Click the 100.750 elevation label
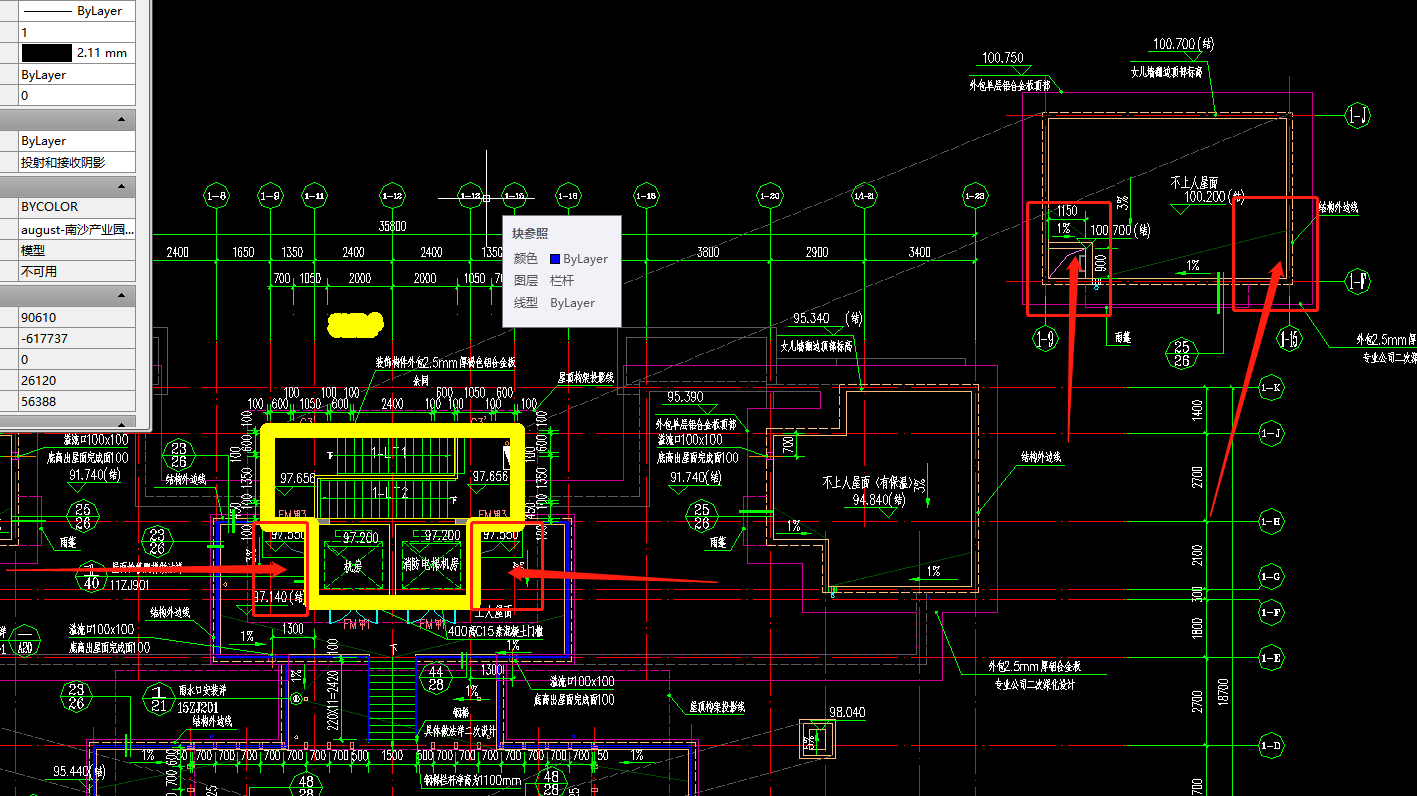Image resolution: width=1417 pixels, height=796 pixels. pyautogui.click(x=1003, y=58)
